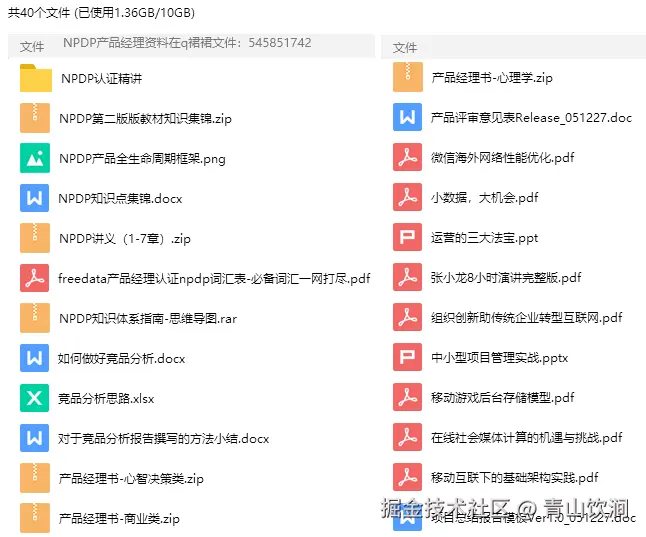Click the PDF icon for 小数据，大机会.pdf
Viewport: 646px width, 537px height.
pos(407,197)
